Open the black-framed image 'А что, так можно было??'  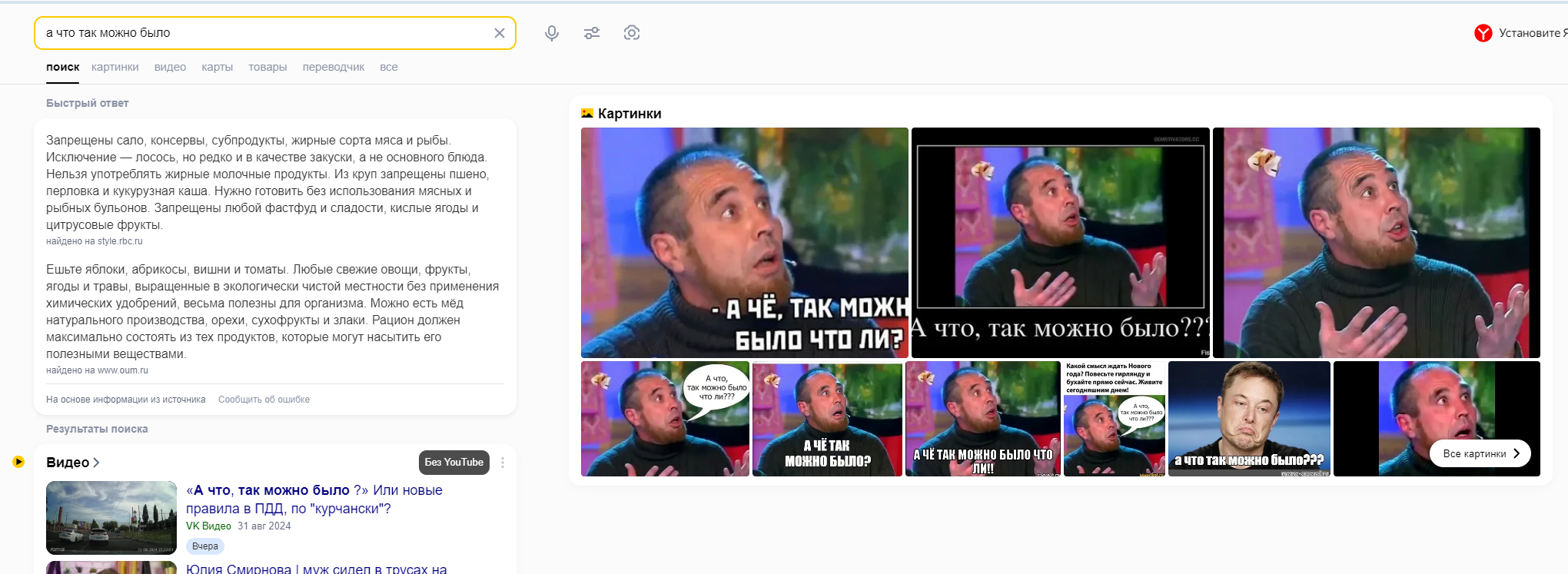pyautogui.click(x=1061, y=243)
